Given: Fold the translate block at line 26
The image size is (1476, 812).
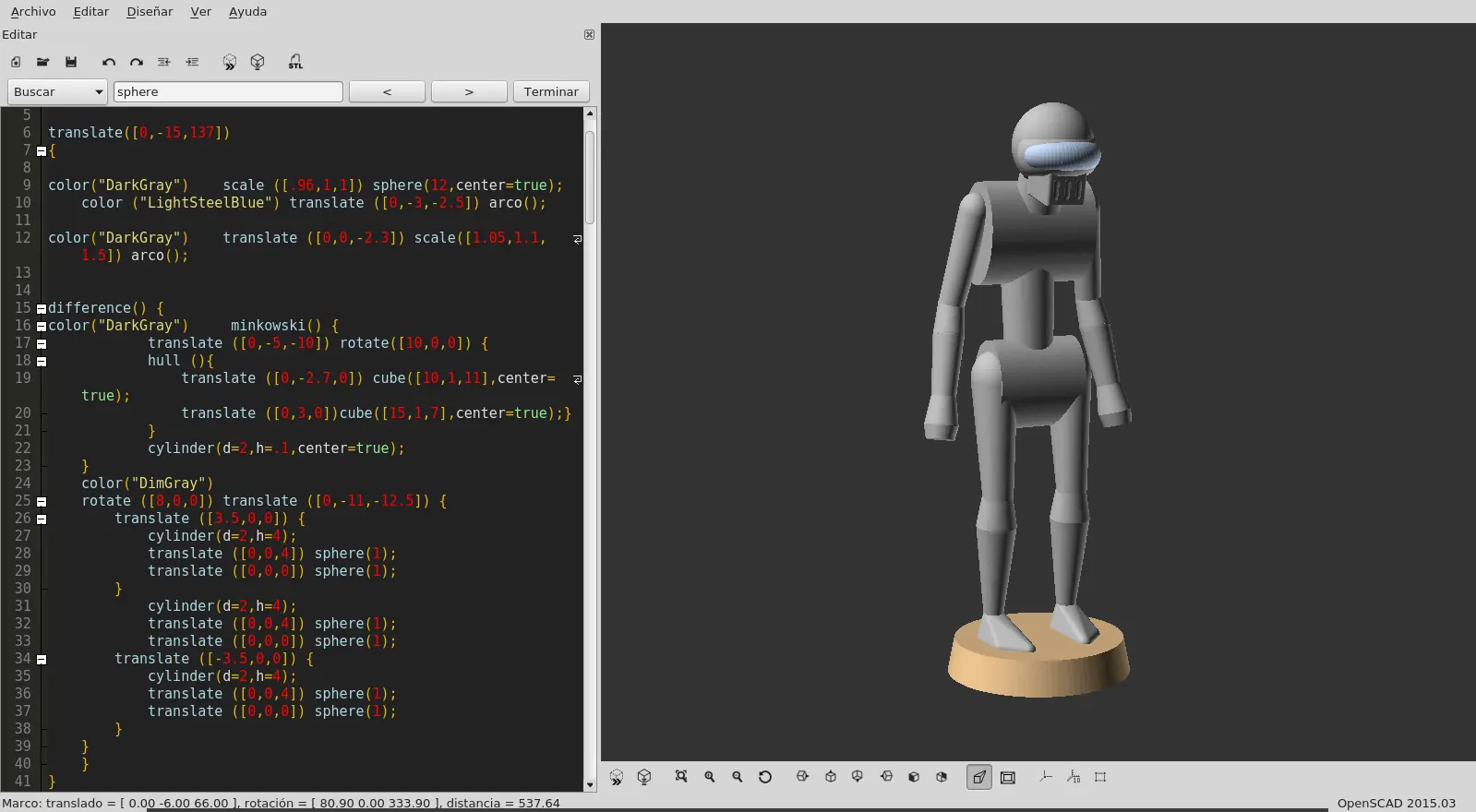Looking at the screenshot, I should coord(42,519).
